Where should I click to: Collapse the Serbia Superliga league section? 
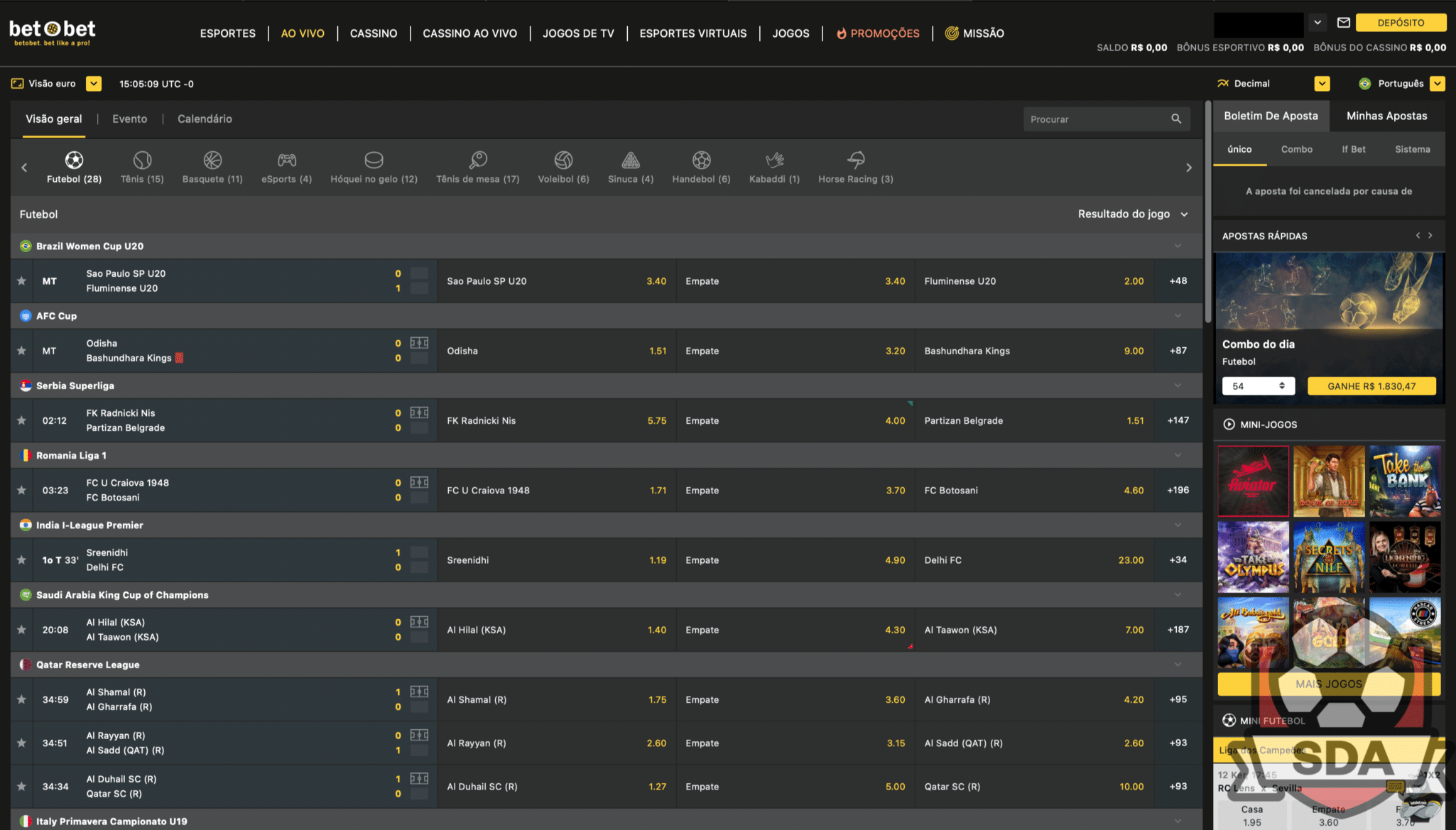coord(1178,386)
